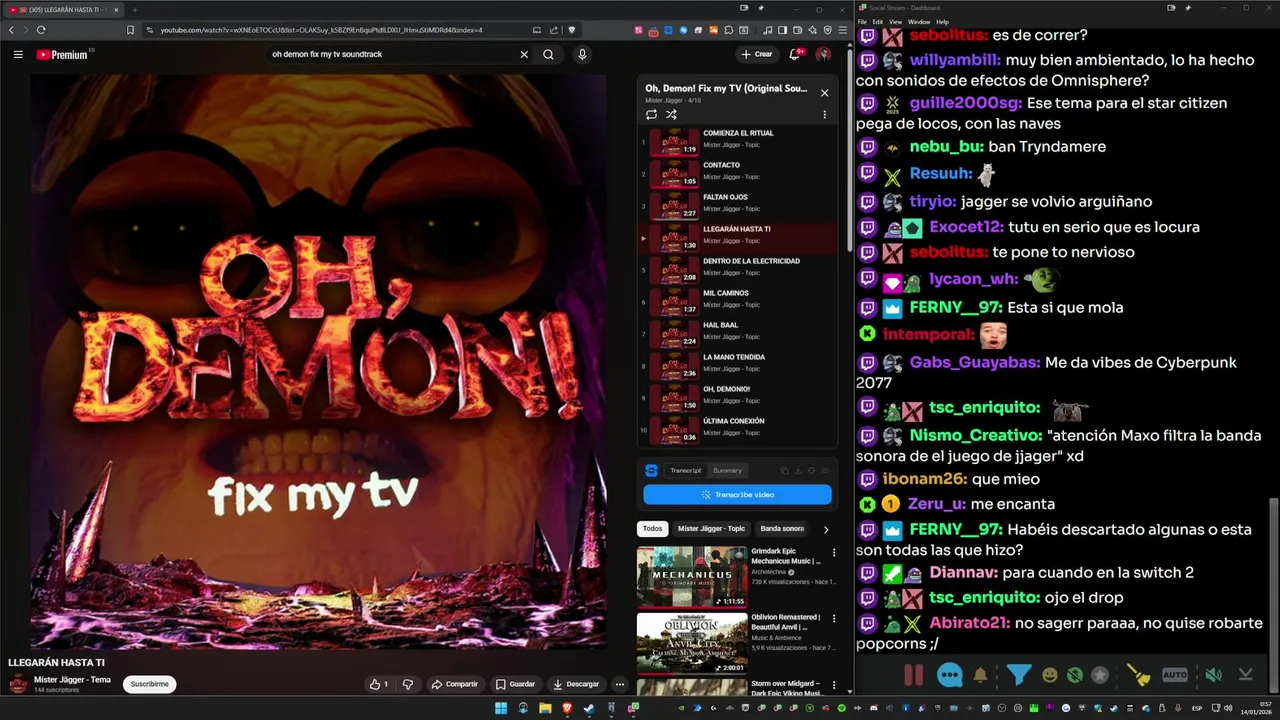The height and width of the screenshot is (720, 1280).
Task: Bookmark this page in the browser
Action: tap(130, 30)
